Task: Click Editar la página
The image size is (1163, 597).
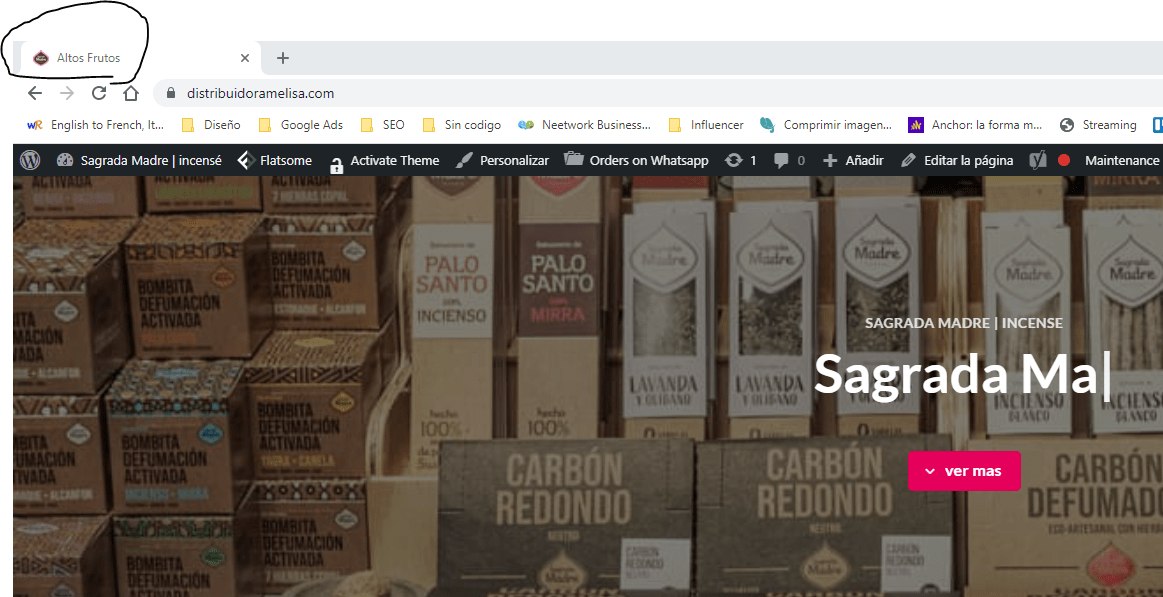Action: 956,160
